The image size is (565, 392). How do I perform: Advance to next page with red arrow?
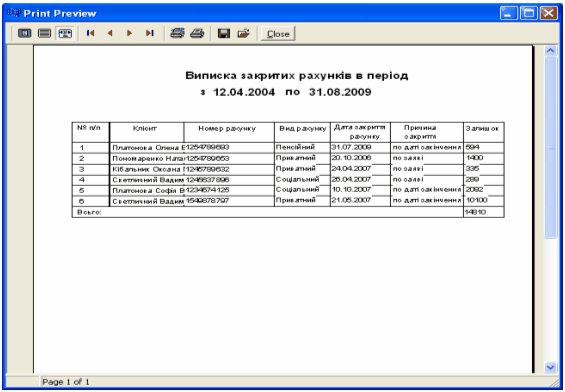click(x=129, y=34)
